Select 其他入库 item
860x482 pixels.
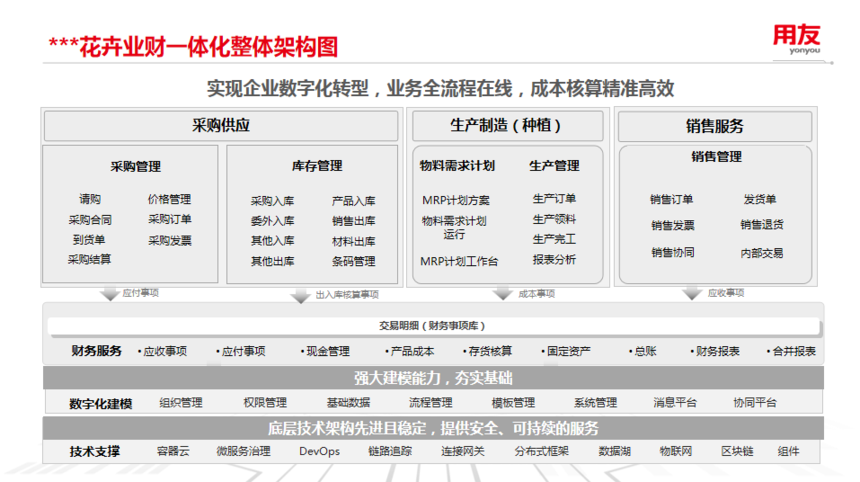tap(273, 241)
